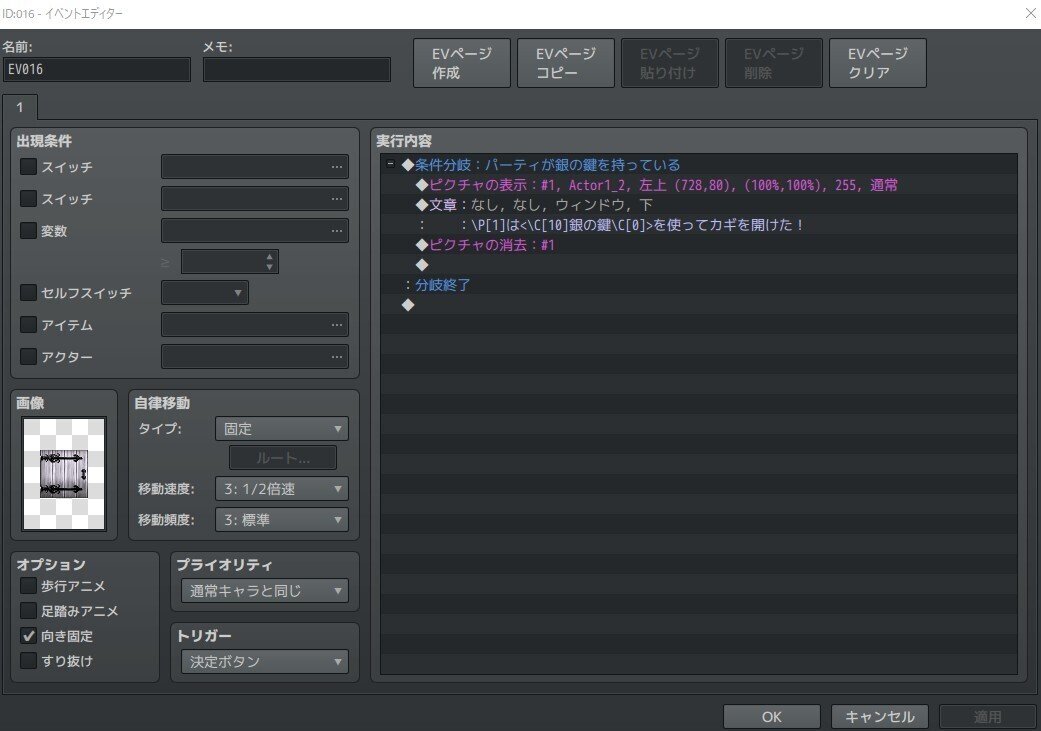Open the アイテム item picker ellipsis
The height and width of the screenshot is (731, 1041).
coord(337,325)
